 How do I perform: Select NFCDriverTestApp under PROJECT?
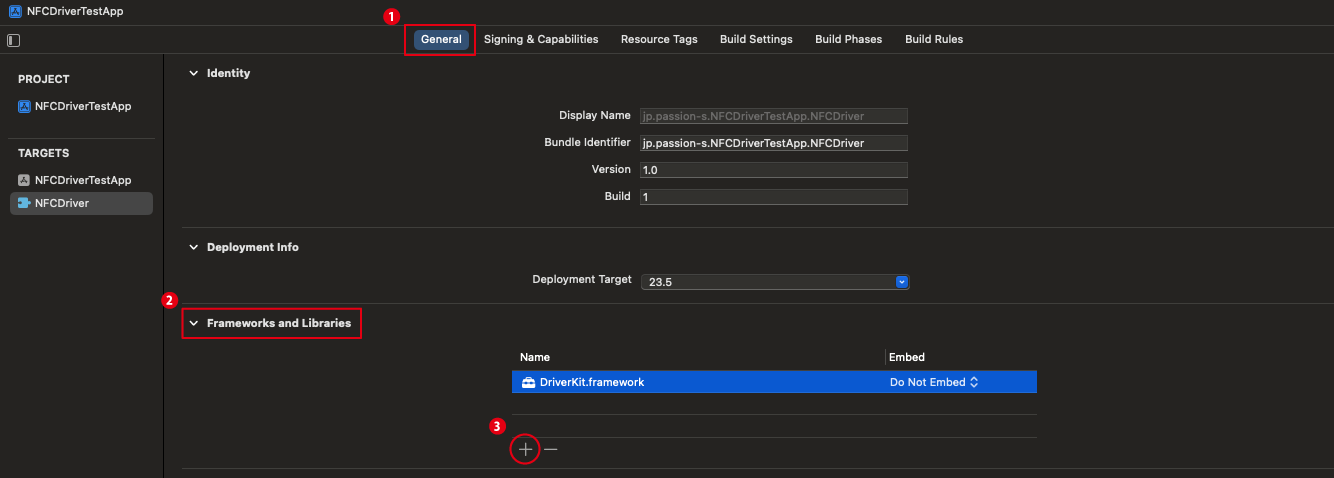point(81,106)
